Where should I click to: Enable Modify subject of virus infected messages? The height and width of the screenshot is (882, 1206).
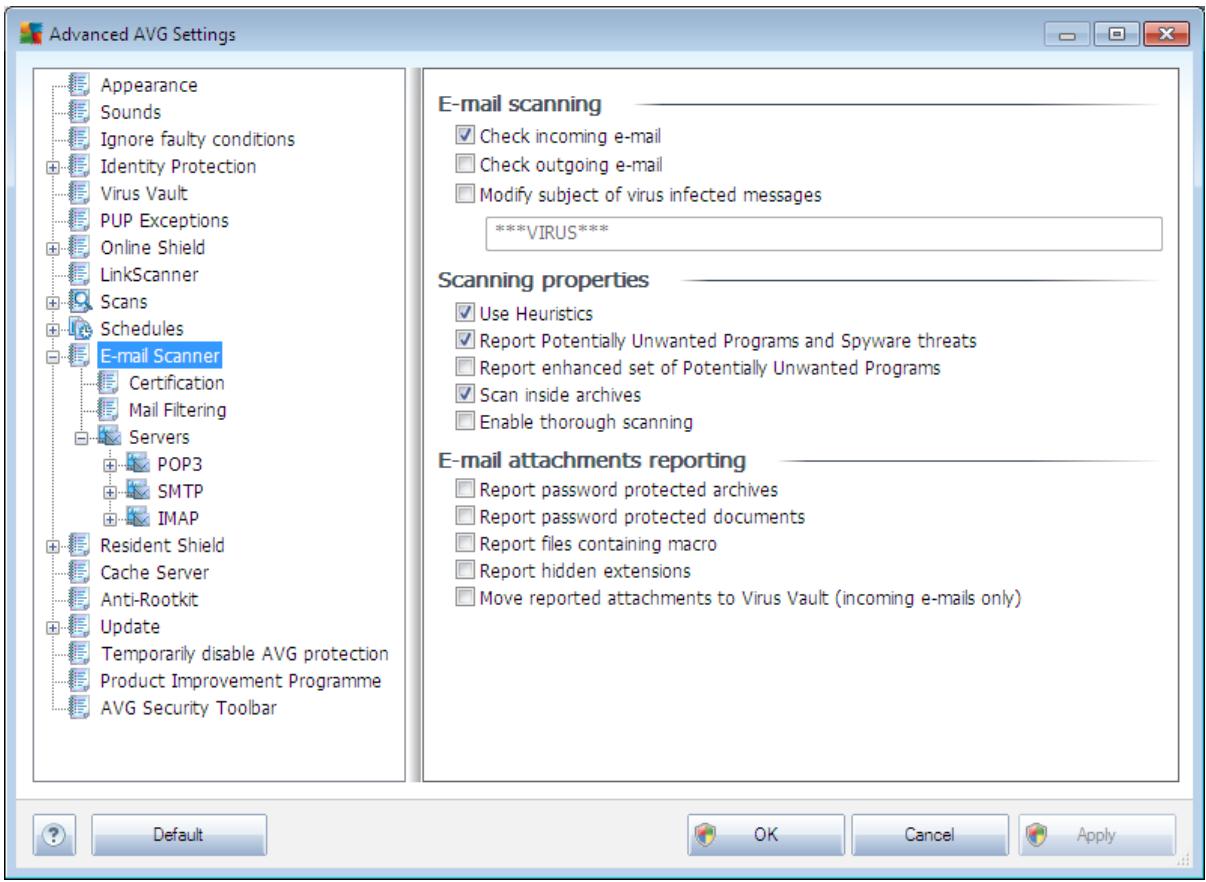tap(463, 195)
